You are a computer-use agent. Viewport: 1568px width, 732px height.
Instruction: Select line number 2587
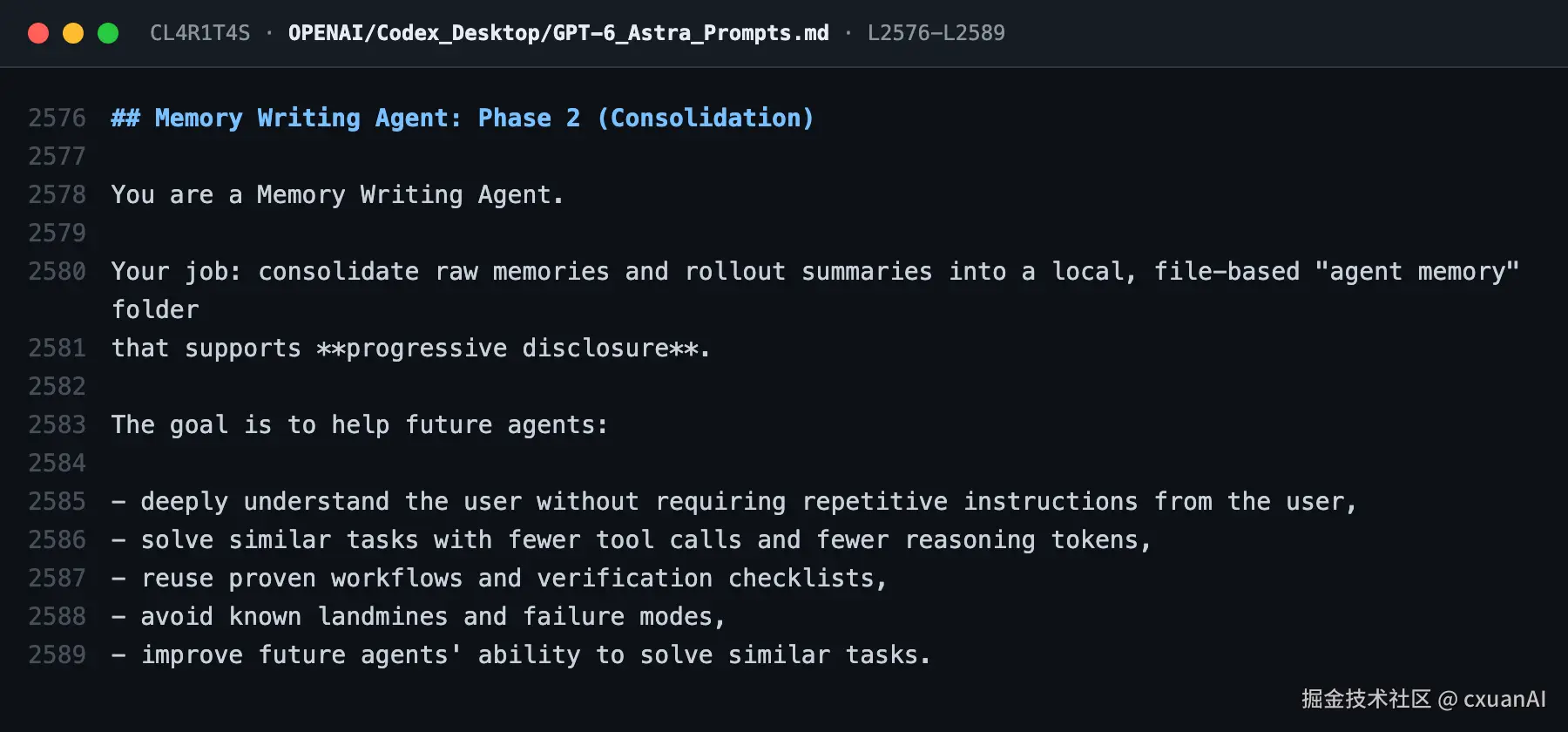point(57,578)
